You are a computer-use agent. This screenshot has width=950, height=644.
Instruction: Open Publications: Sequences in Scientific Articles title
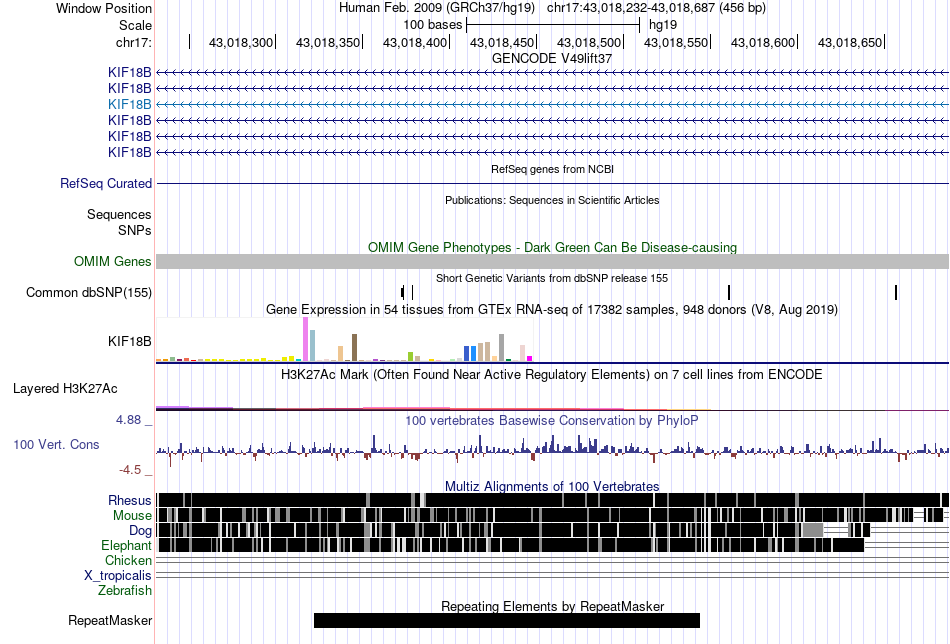(x=552, y=200)
